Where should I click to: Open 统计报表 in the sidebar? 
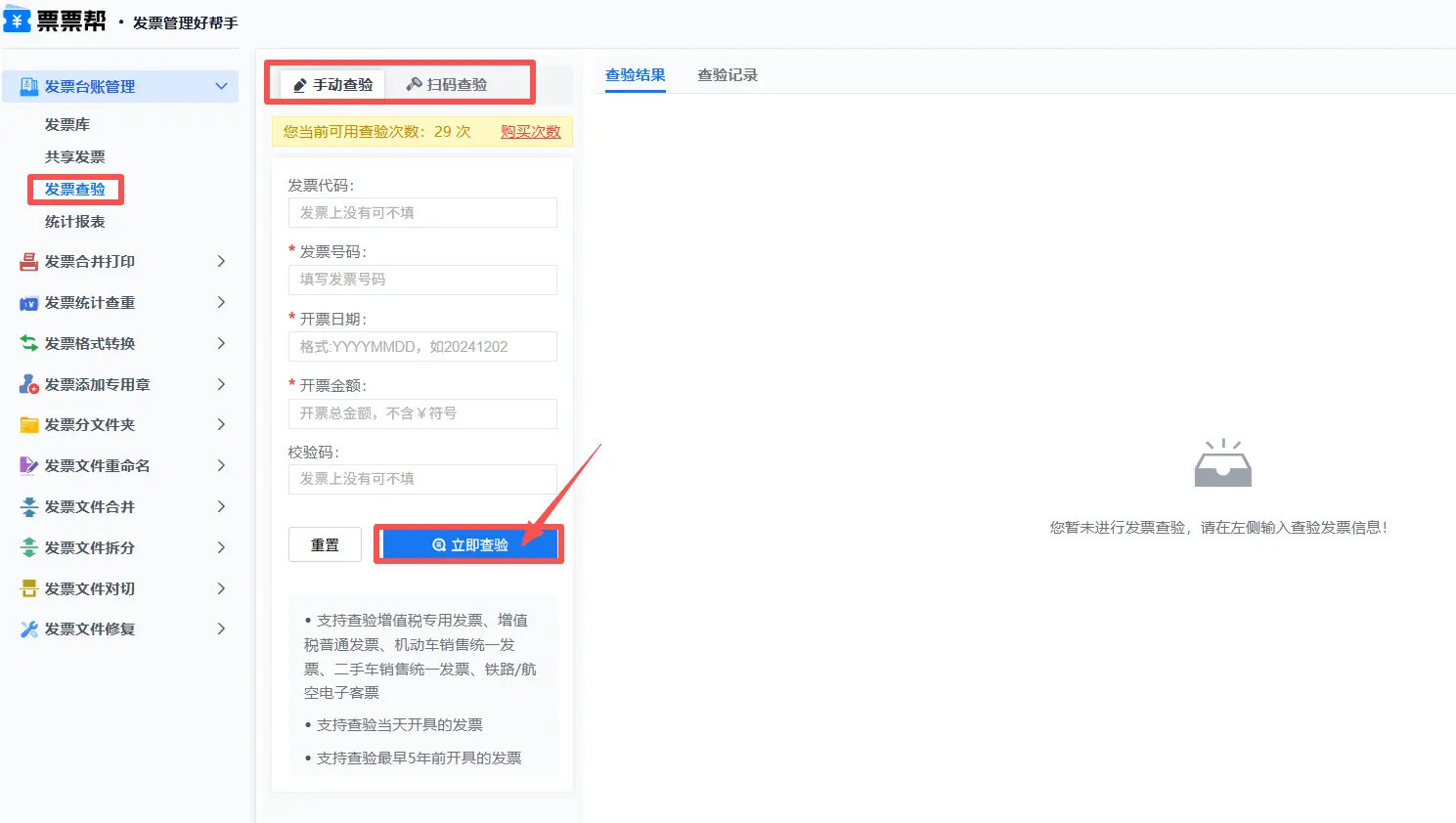pyautogui.click(x=75, y=222)
